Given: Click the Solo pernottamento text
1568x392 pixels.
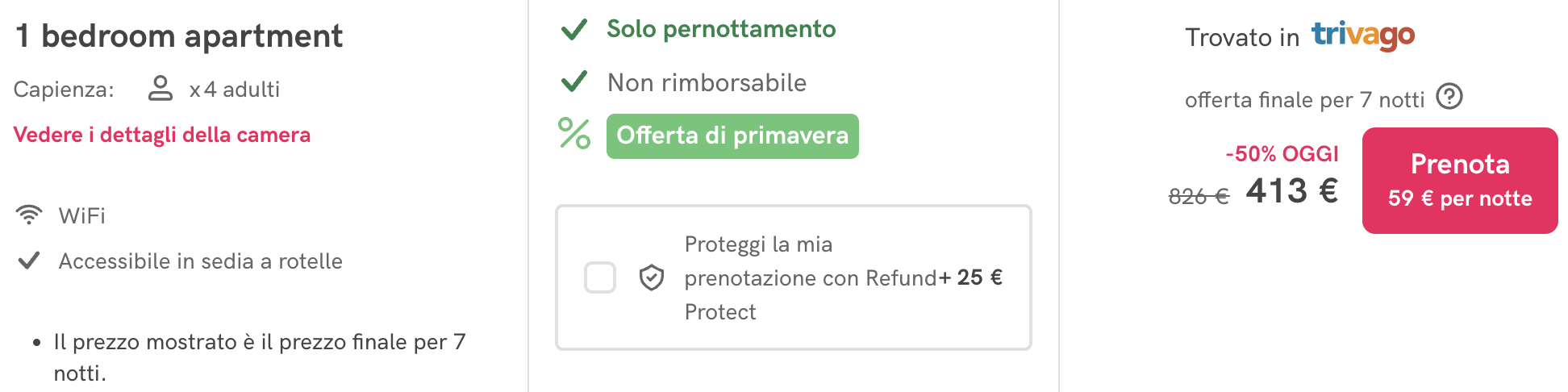Looking at the screenshot, I should (721, 29).
